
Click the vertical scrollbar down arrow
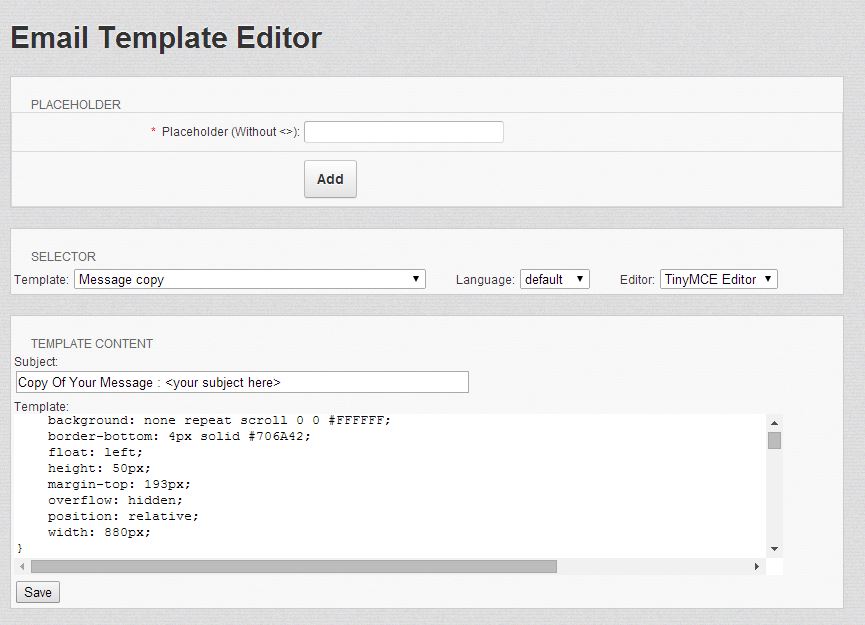pos(774,549)
